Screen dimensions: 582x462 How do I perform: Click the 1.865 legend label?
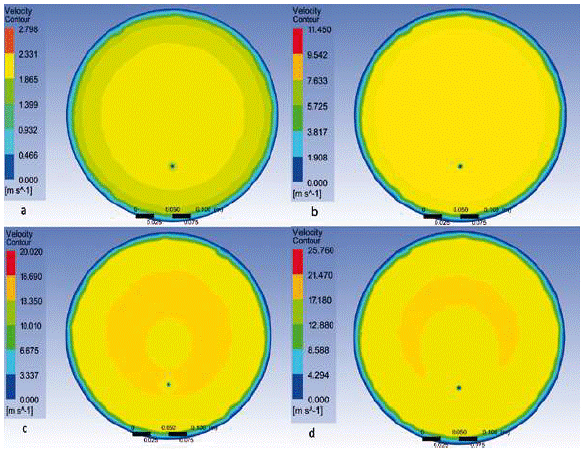pos(29,79)
